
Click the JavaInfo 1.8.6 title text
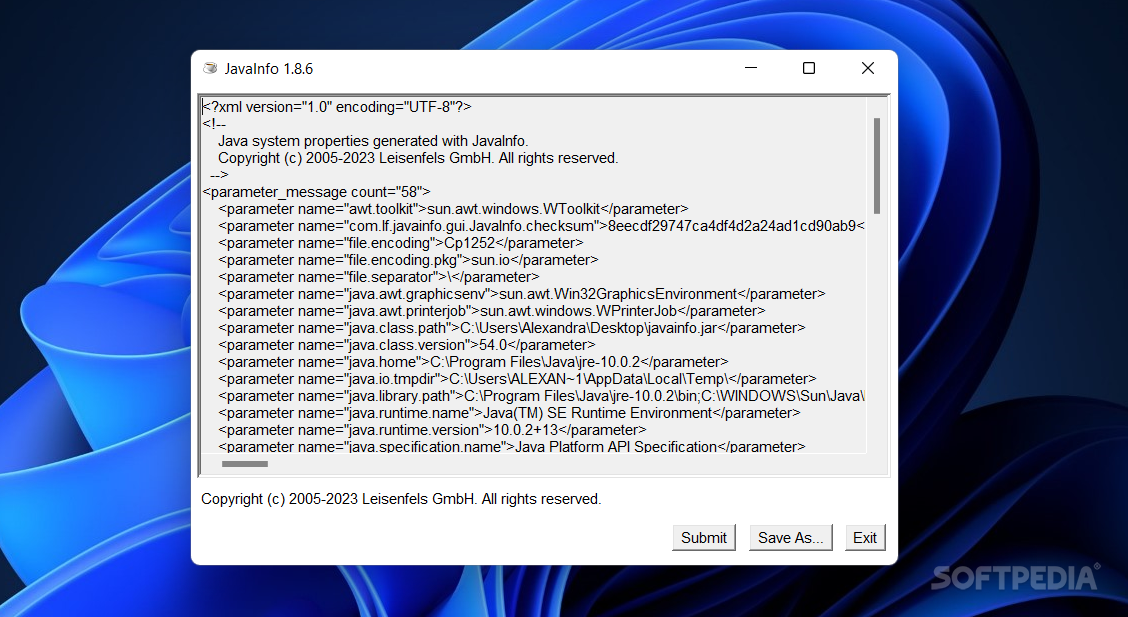268,69
